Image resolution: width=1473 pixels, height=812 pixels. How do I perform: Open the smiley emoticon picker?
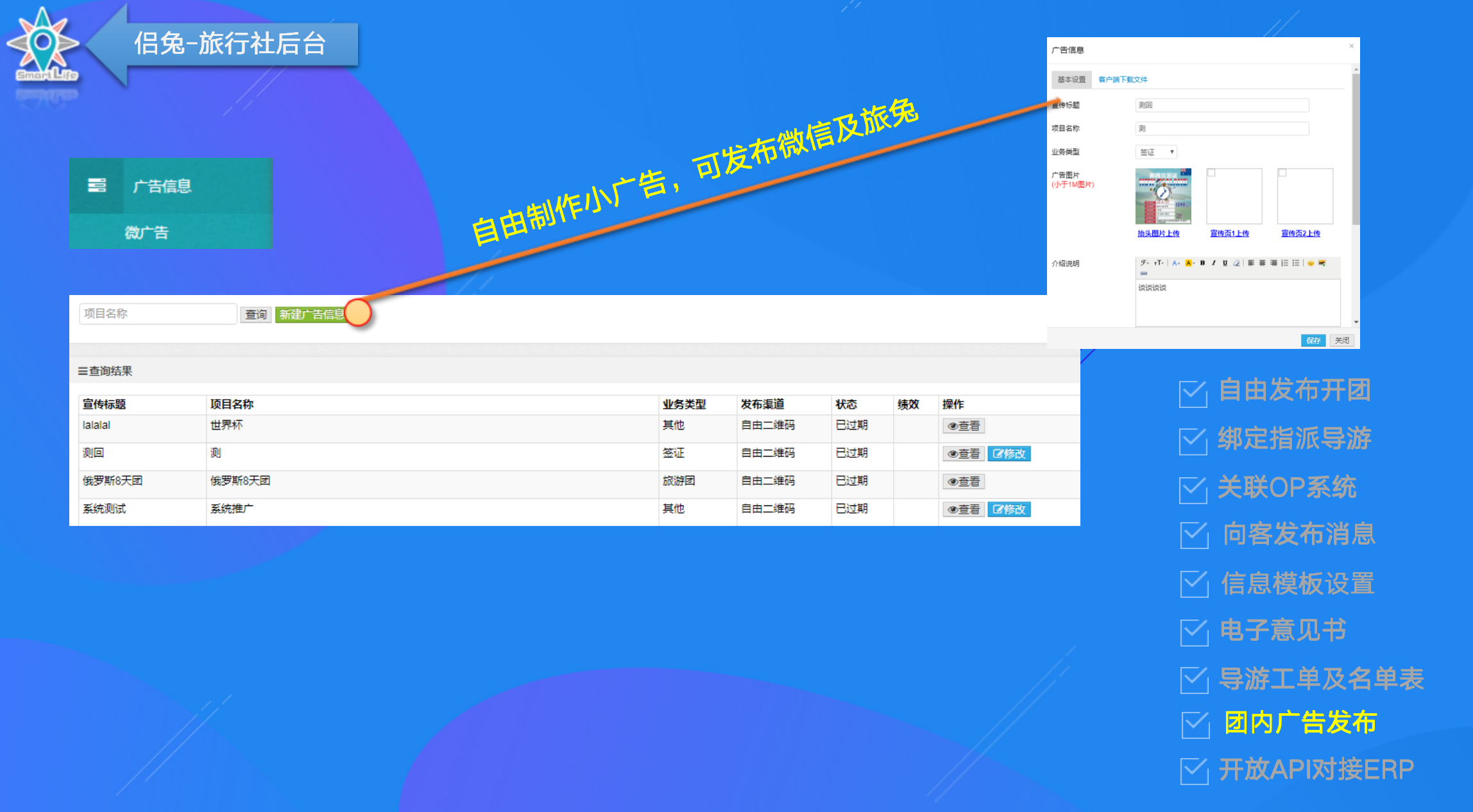click(1311, 263)
